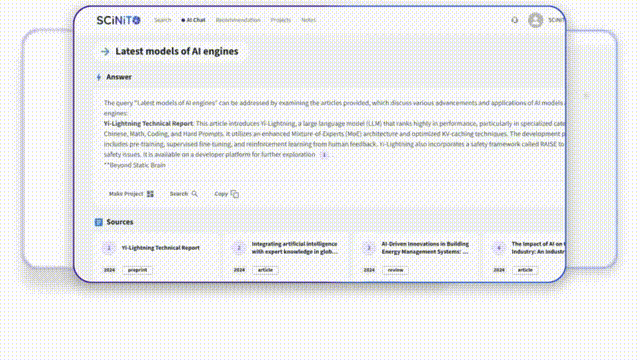Click the Search button under the answer
640x360 pixels.
[x=184, y=194]
